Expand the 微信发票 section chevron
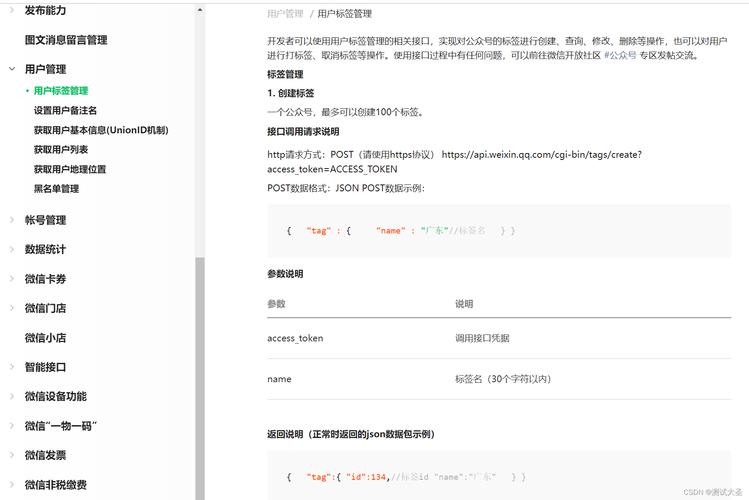Viewport: 749px width, 500px height. [x=12, y=455]
